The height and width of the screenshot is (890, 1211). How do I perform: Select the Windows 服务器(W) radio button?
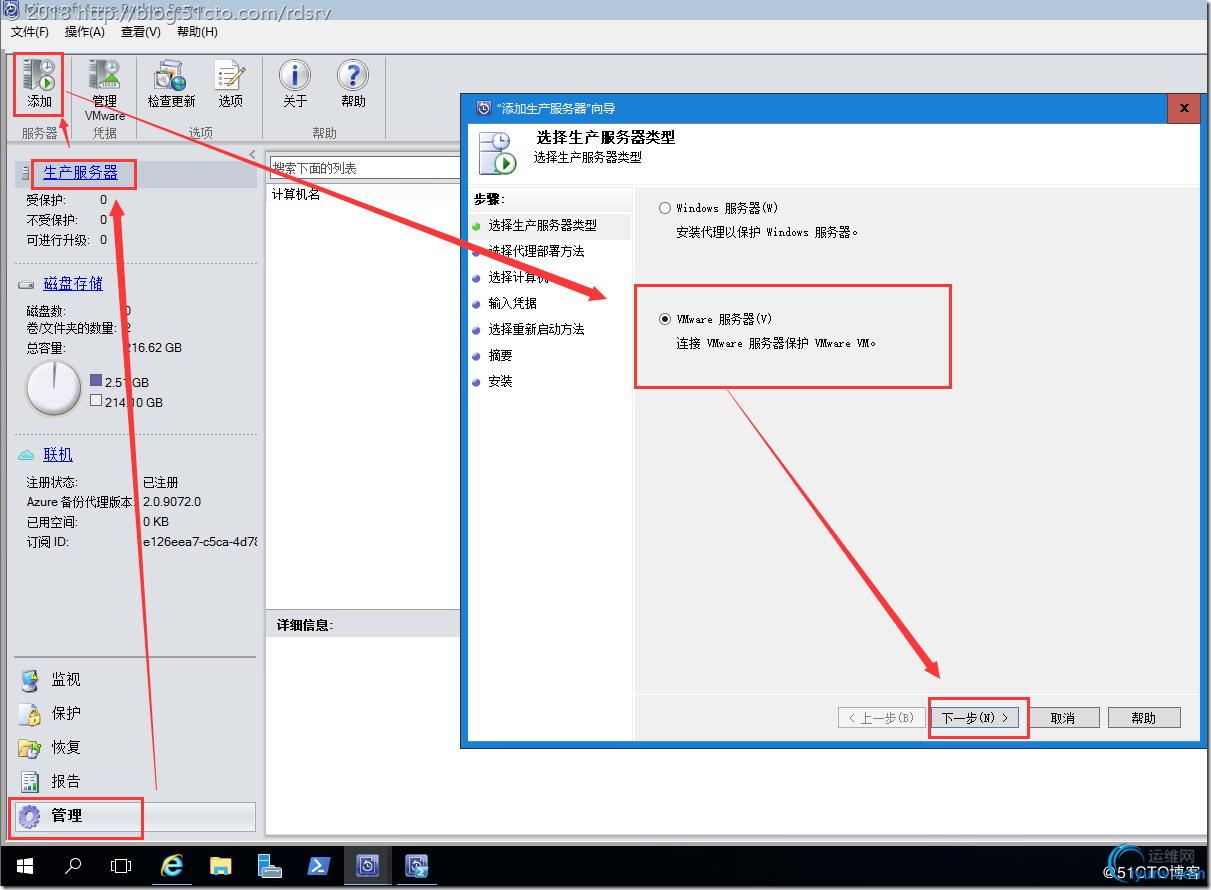665,208
